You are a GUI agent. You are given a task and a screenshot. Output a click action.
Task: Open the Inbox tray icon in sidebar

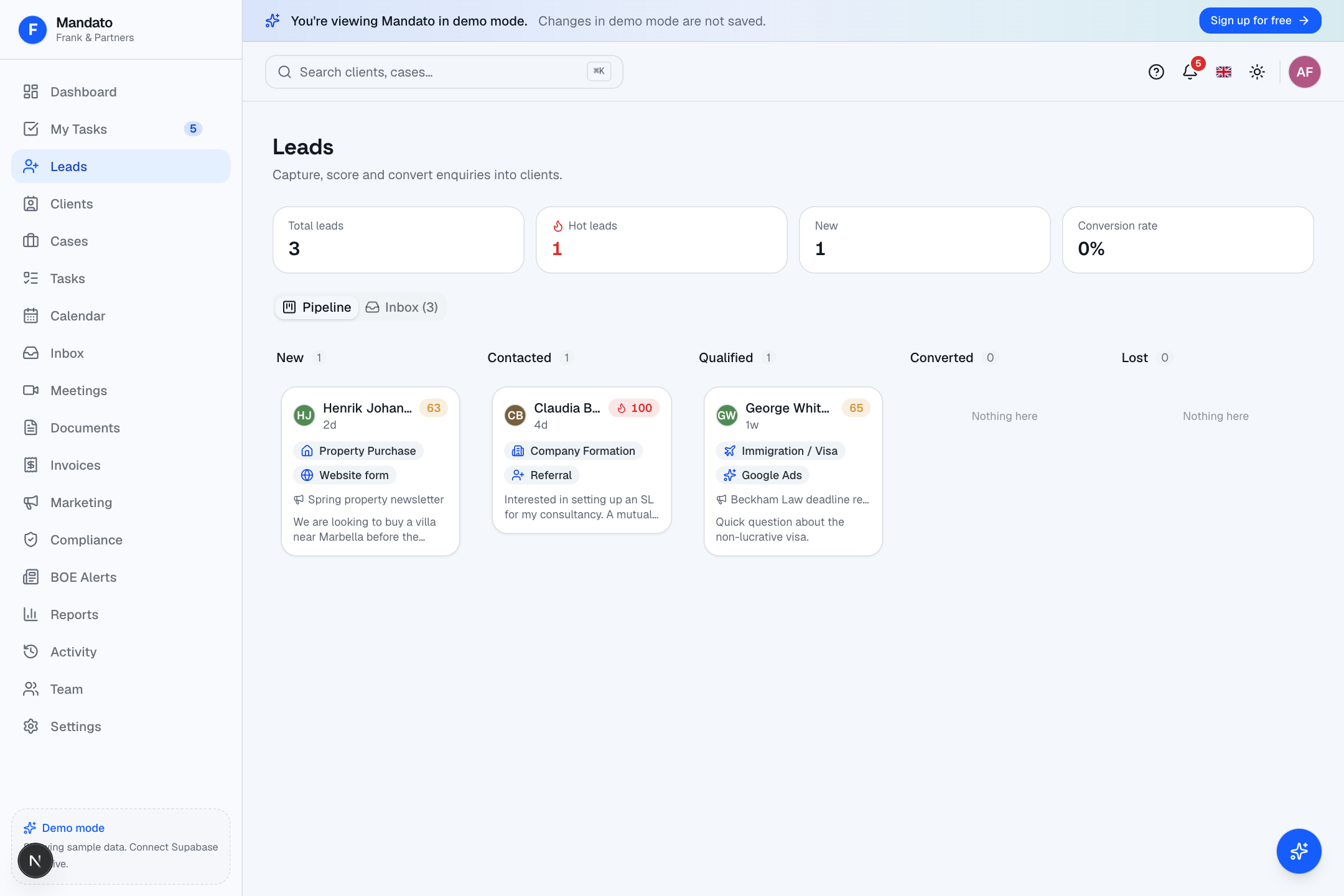click(x=30, y=353)
